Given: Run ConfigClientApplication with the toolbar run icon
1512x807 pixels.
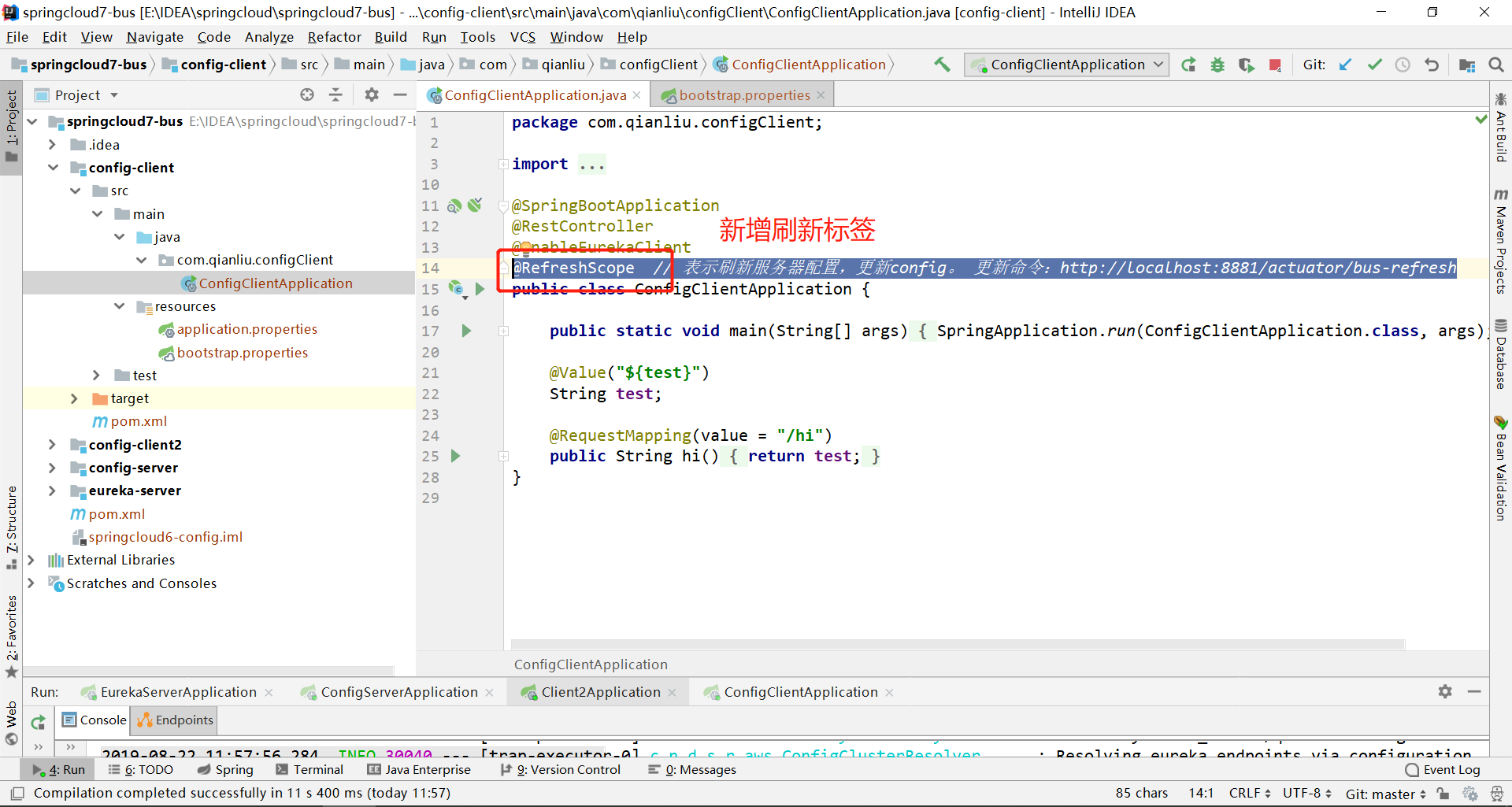Looking at the screenshot, I should click(x=1188, y=65).
